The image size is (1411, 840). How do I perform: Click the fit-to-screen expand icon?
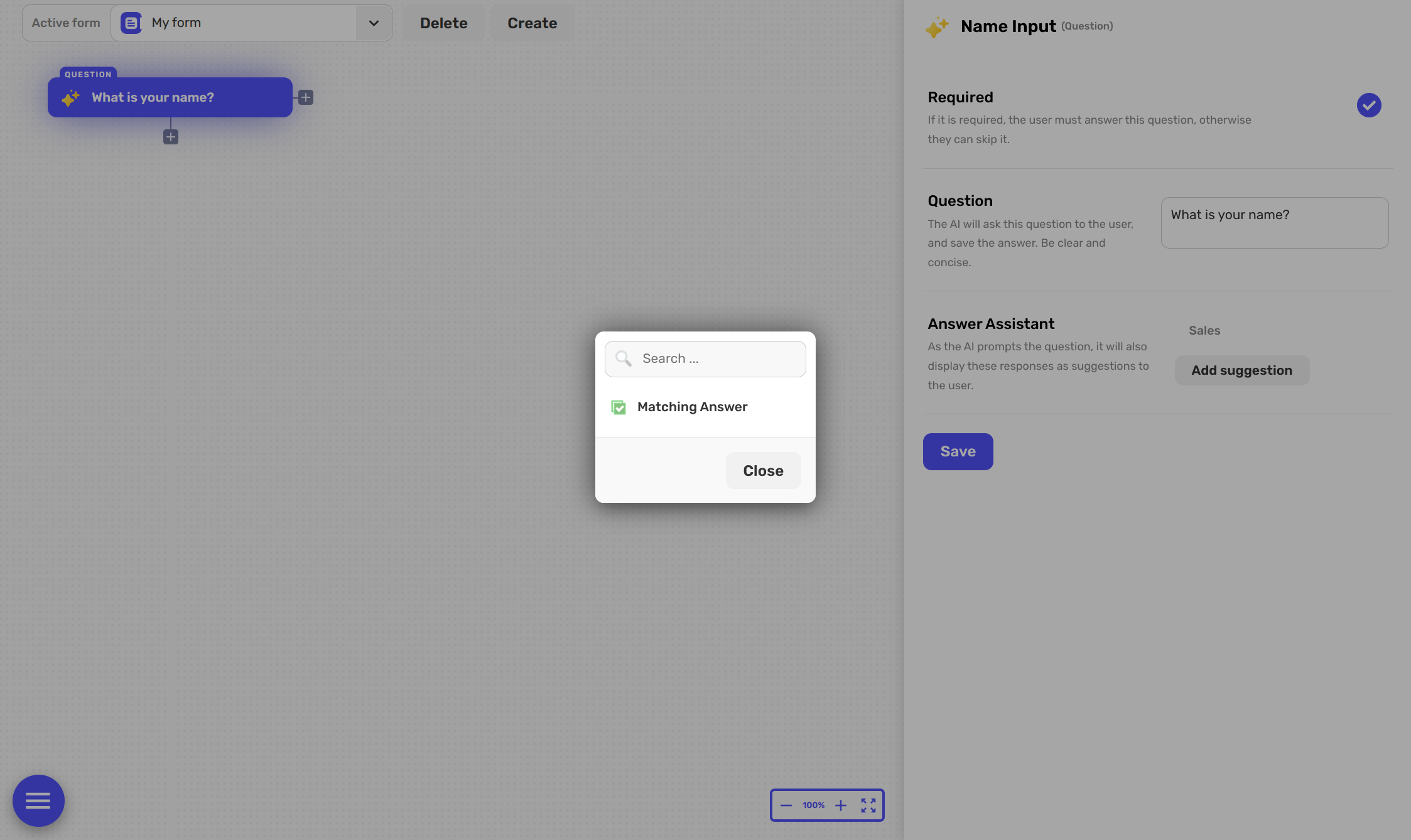tap(868, 805)
